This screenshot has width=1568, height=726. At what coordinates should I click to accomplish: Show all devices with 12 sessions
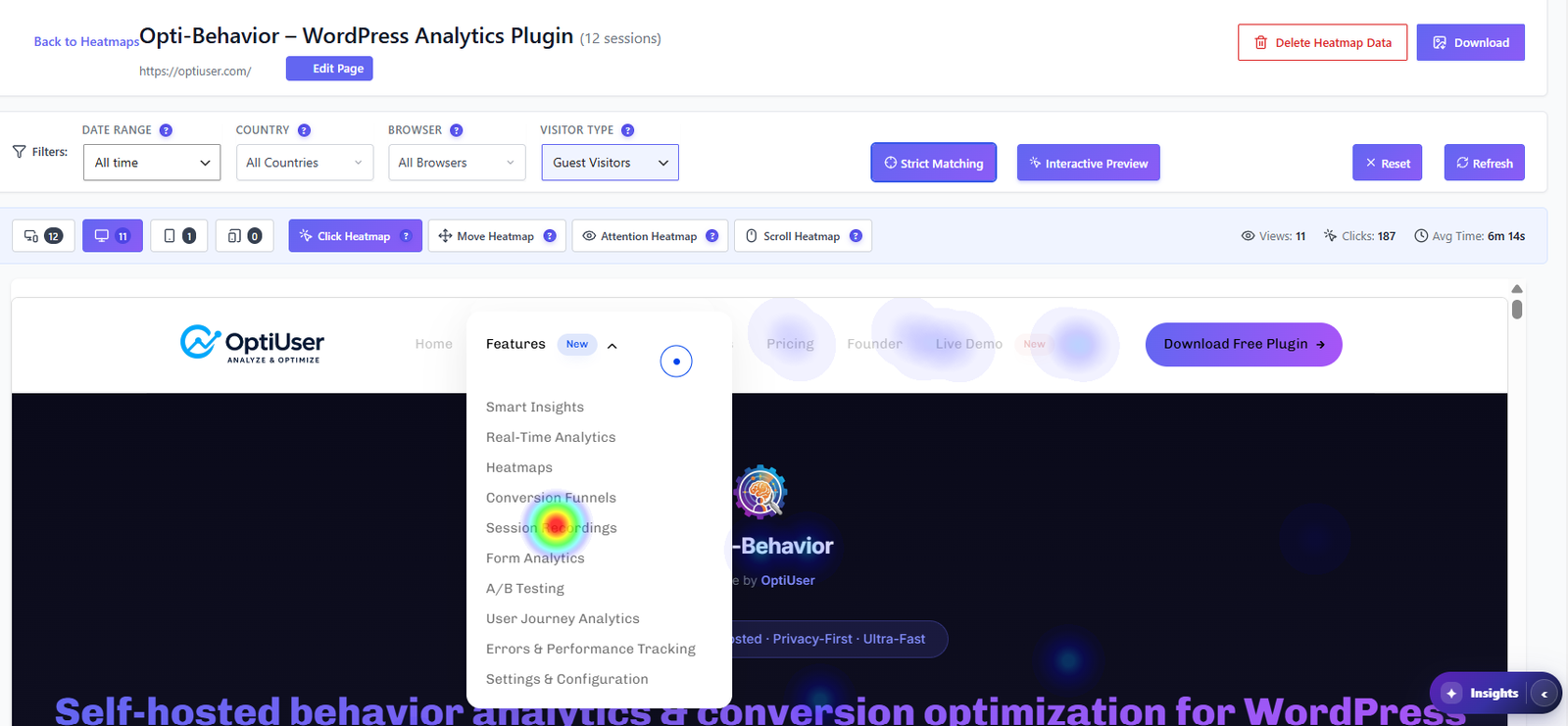pos(43,236)
